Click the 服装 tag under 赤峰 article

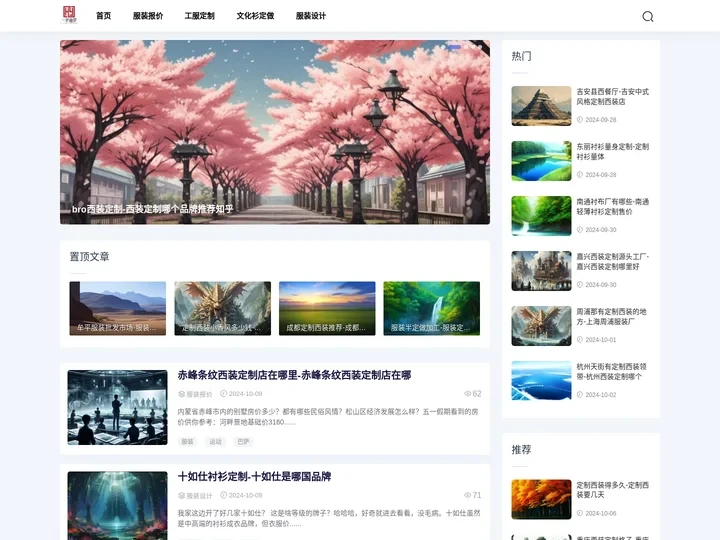(187, 442)
